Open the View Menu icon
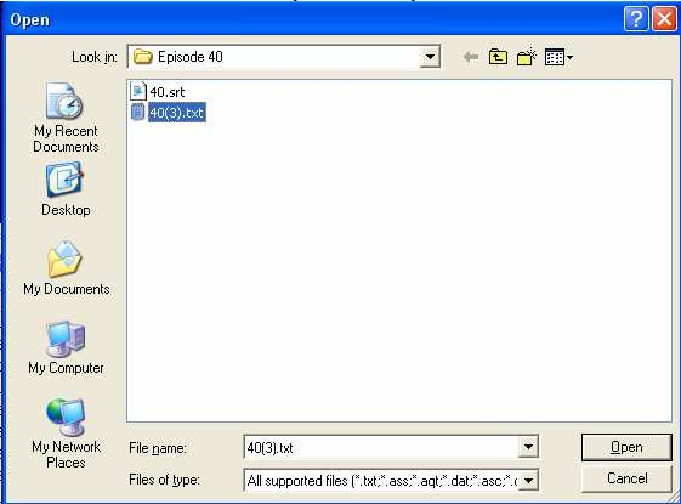 [x=559, y=57]
